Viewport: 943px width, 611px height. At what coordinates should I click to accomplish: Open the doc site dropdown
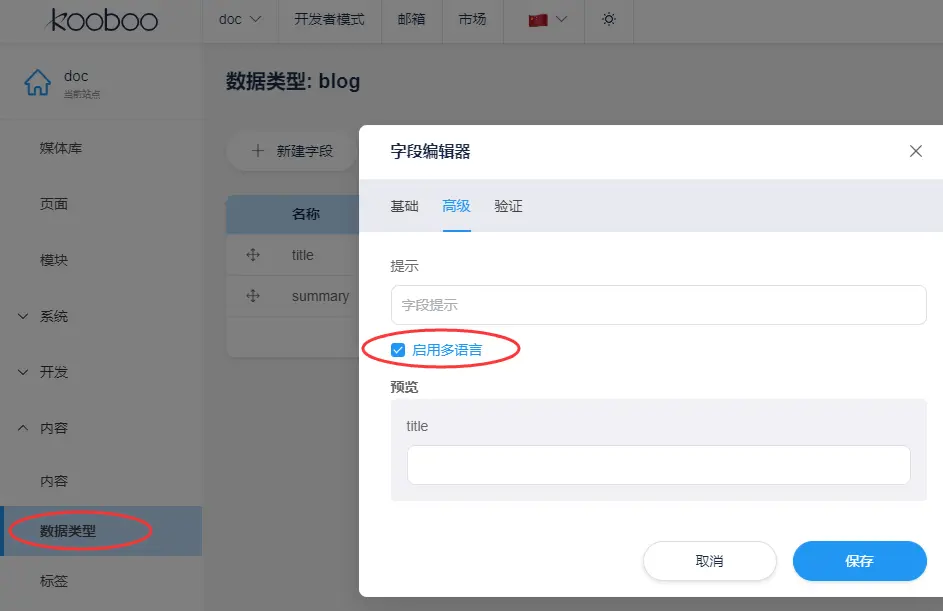tap(240, 19)
